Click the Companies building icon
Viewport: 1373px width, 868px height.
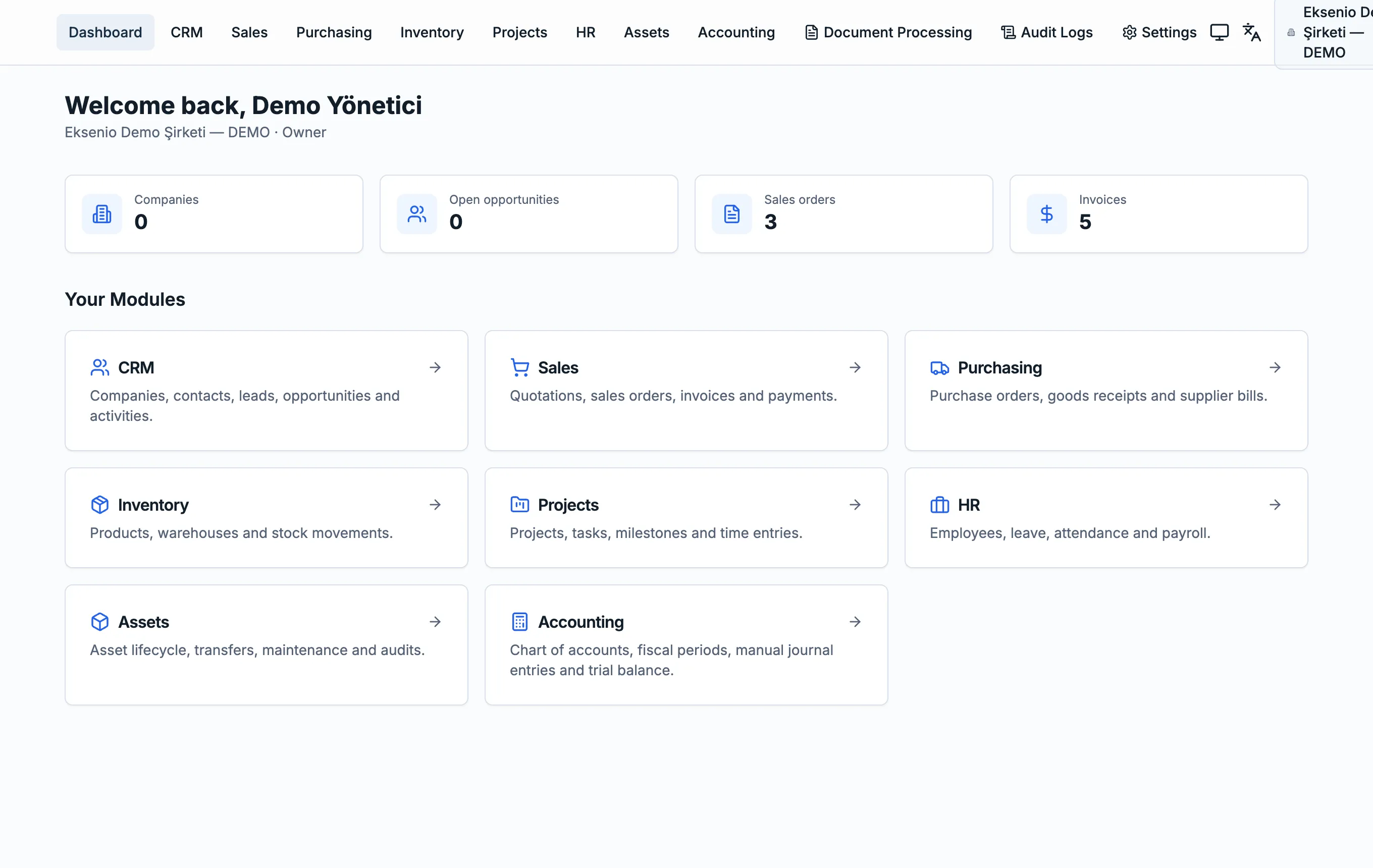pyautogui.click(x=102, y=214)
